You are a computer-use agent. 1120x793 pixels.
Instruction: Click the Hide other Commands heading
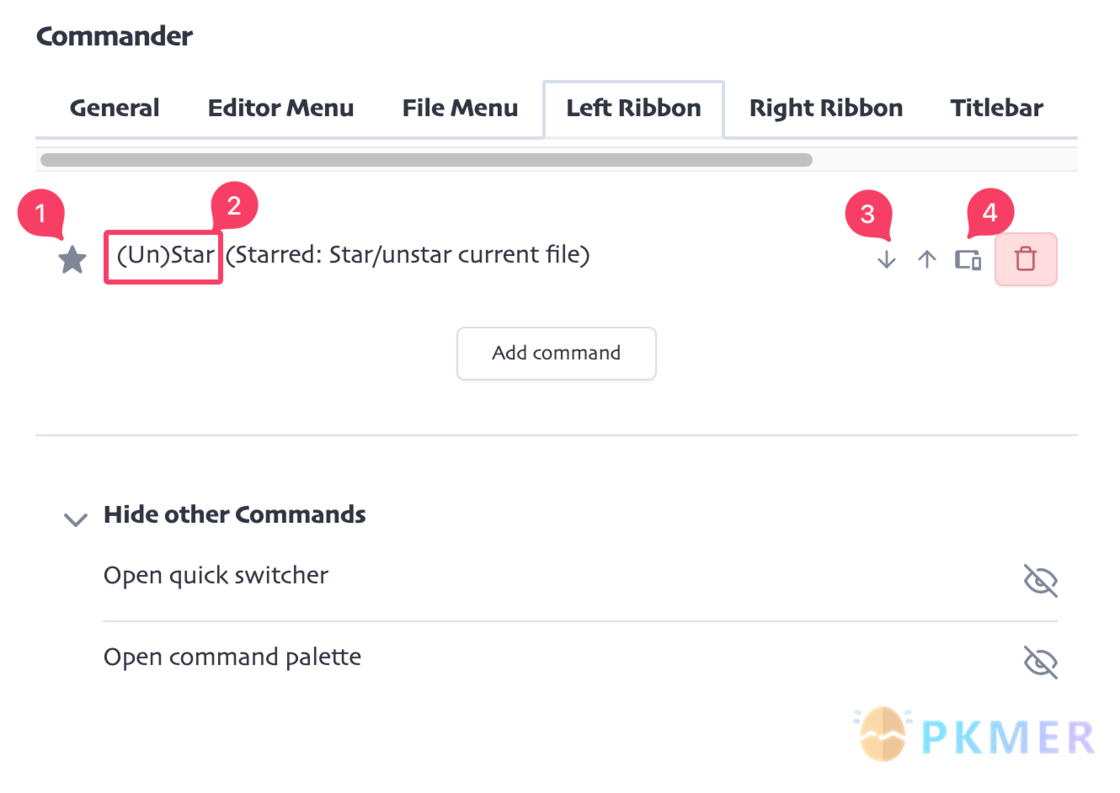click(234, 514)
